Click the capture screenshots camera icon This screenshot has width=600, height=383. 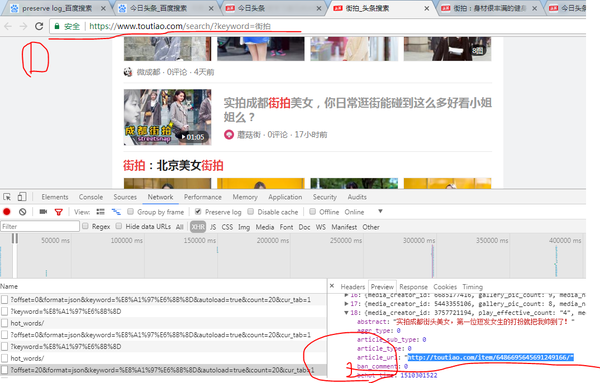coord(43,212)
